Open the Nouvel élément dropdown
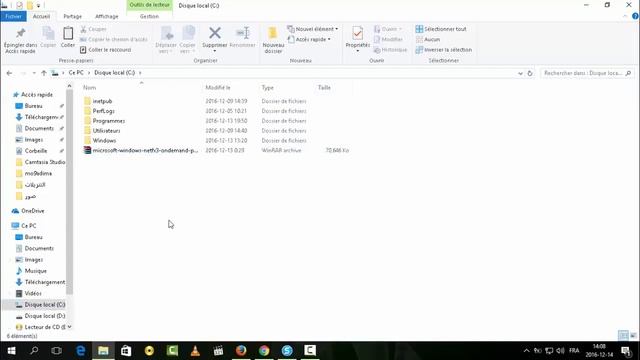This screenshot has height=360, width=640. pyautogui.click(x=313, y=29)
